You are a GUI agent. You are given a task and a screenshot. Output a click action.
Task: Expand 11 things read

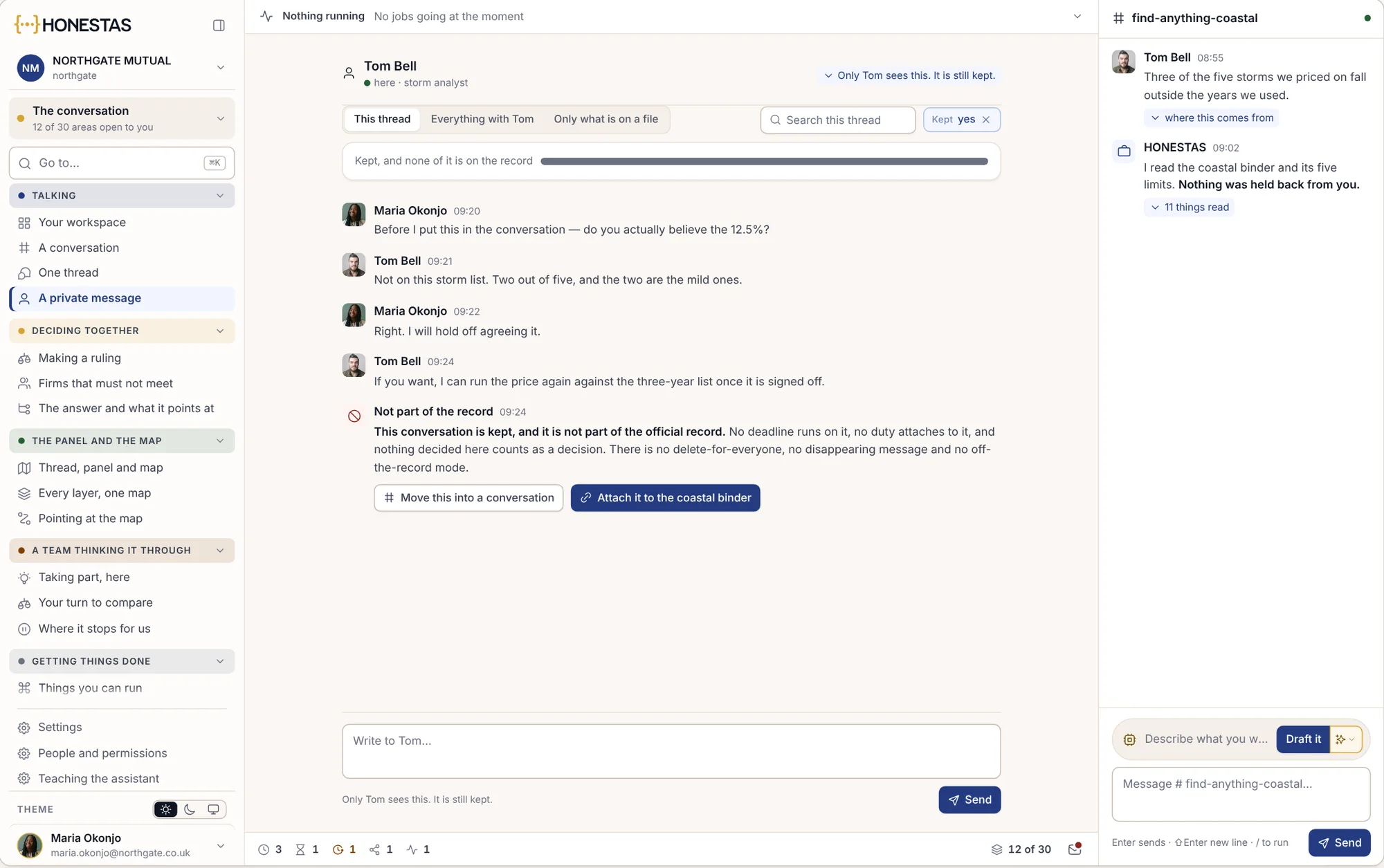[1190, 207]
